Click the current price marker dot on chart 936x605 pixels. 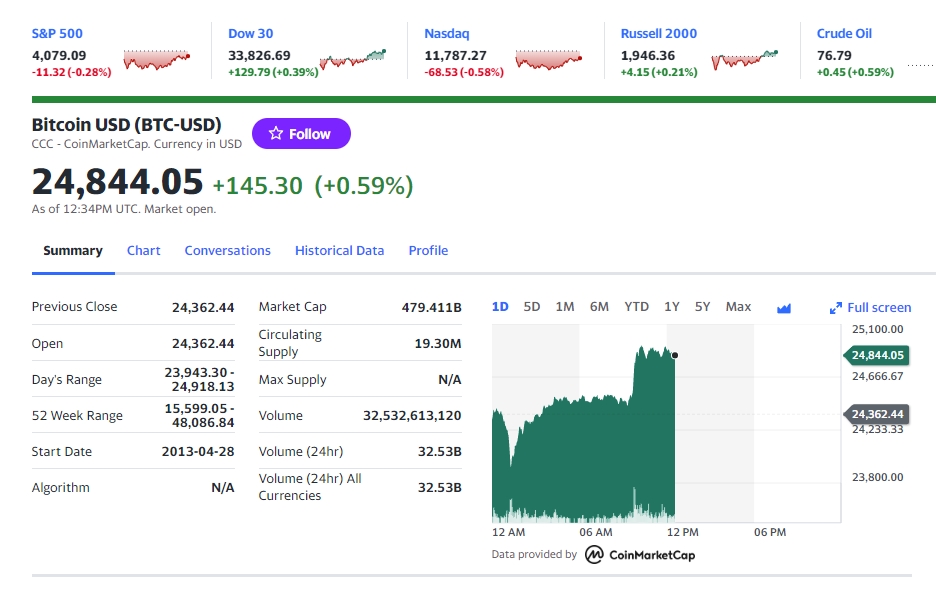pyautogui.click(x=675, y=356)
